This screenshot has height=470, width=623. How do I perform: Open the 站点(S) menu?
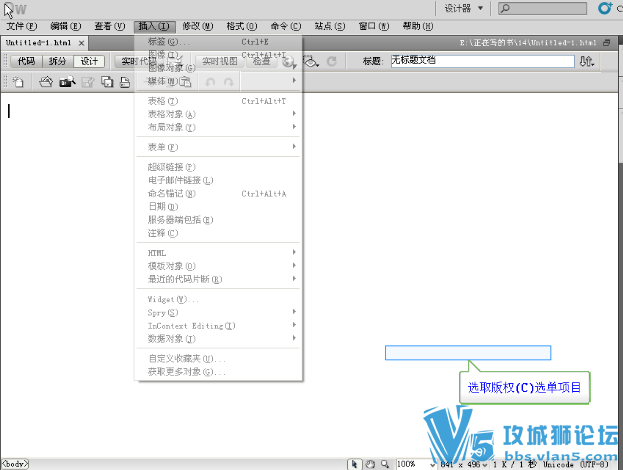(329, 26)
